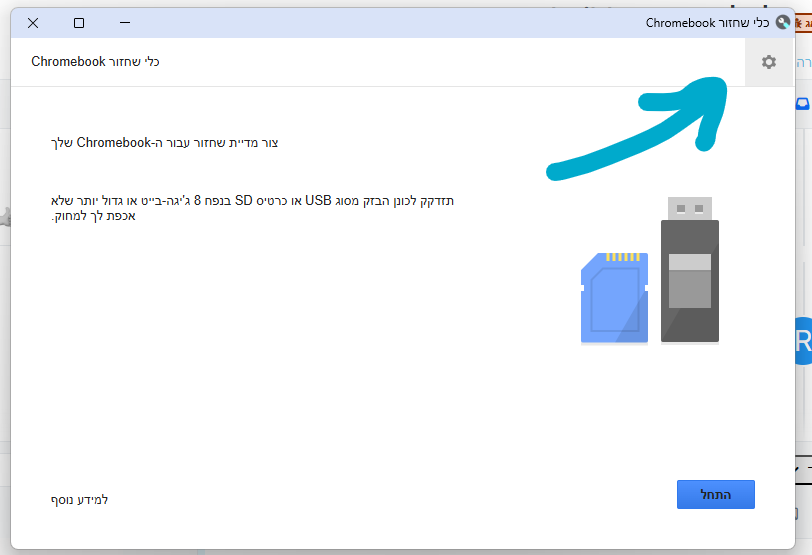Viewport: 812px width, 555px height.
Task: Open the למידע נוסף link
Action: 79,499
